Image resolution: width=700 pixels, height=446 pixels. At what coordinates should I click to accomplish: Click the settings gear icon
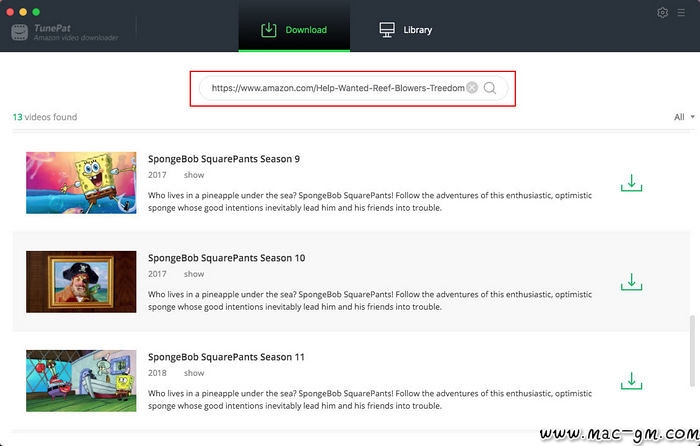coord(662,13)
